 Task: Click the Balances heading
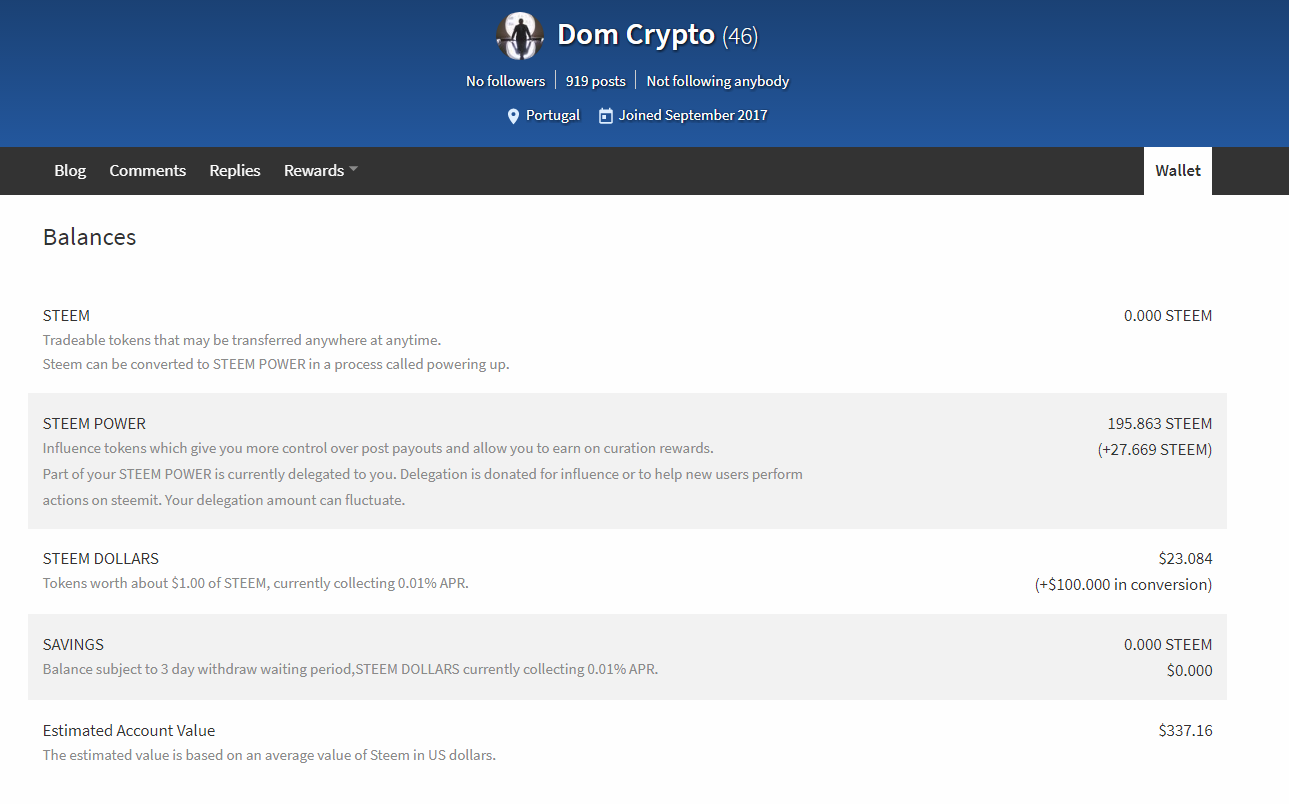click(x=90, y=237)
